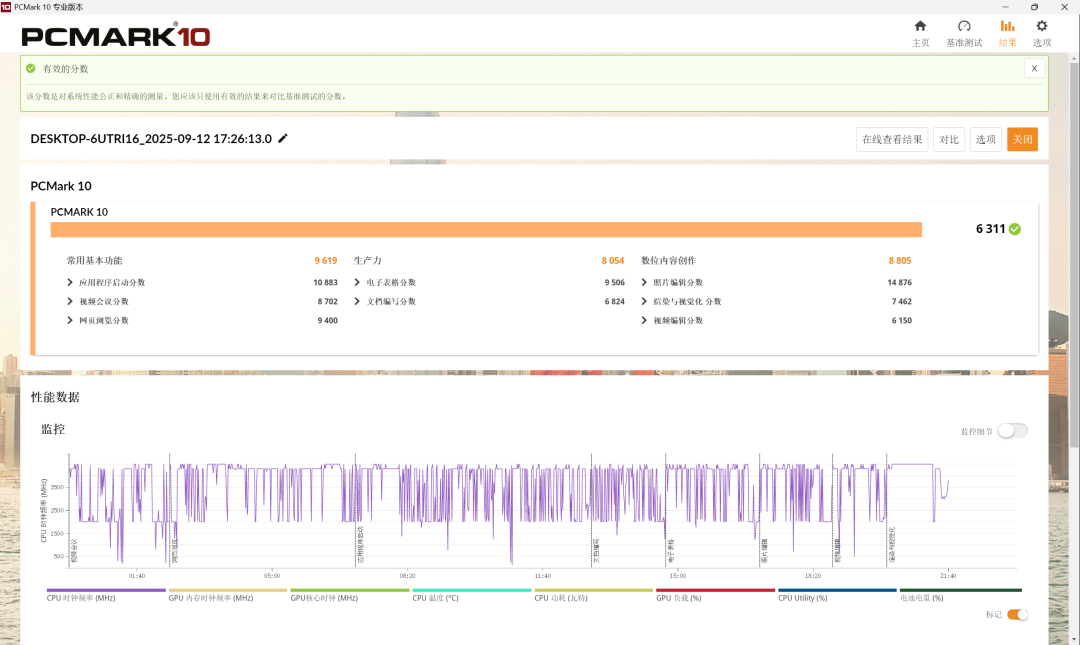Click the 6 150 video editing score
The width and height of the screenshot is (1080, 645).
pyautogui.click(x=902, y=320)
